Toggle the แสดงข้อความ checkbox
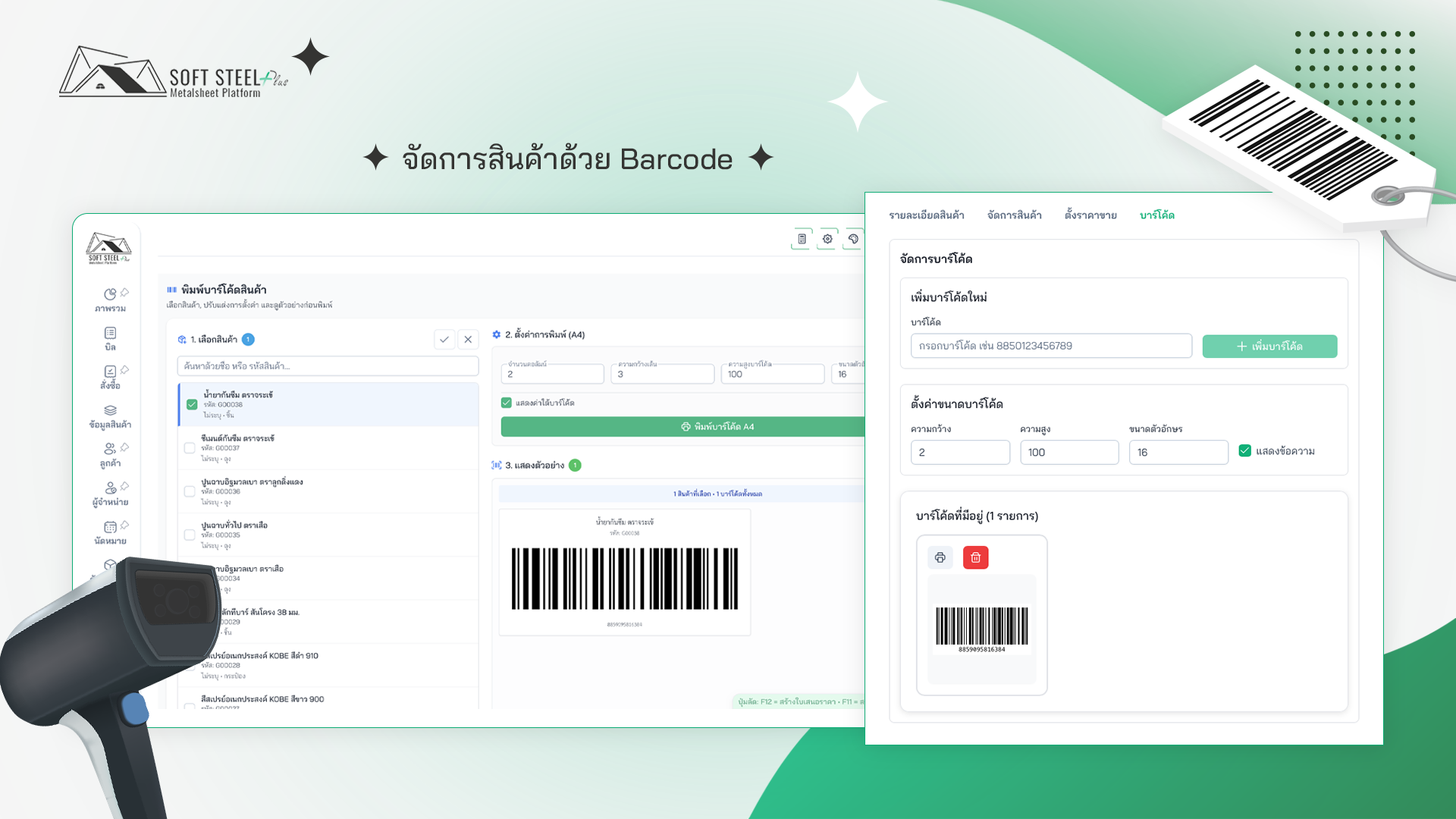1456x819 pixels. [x=1244, y=451]
